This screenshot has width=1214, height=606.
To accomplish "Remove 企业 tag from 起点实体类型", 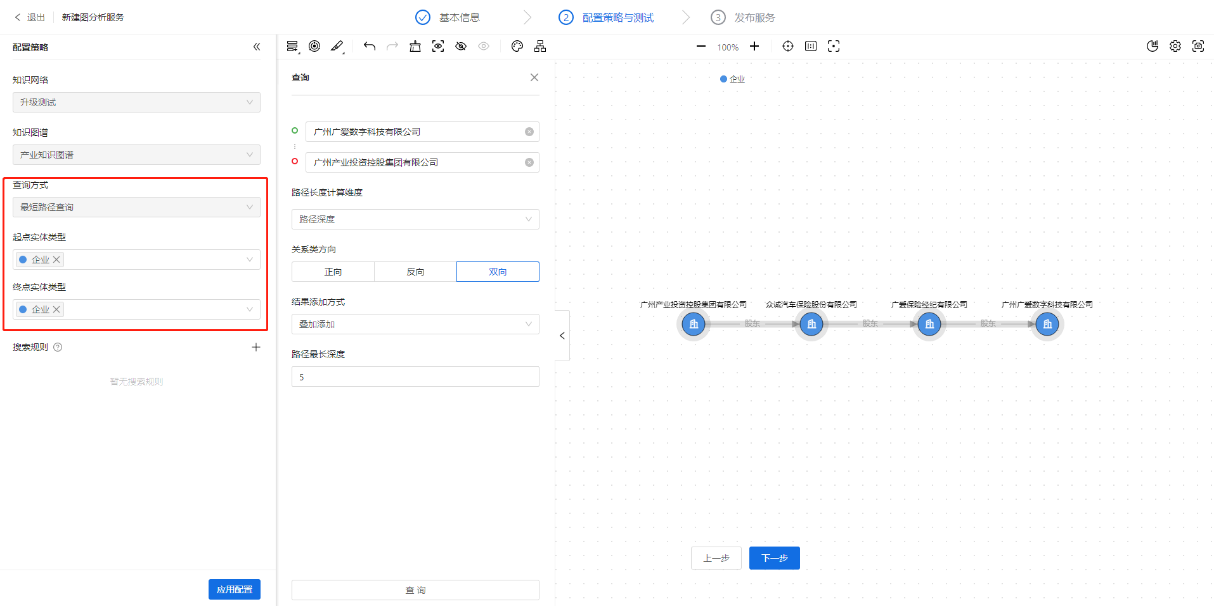I will [x=57, y=259].
